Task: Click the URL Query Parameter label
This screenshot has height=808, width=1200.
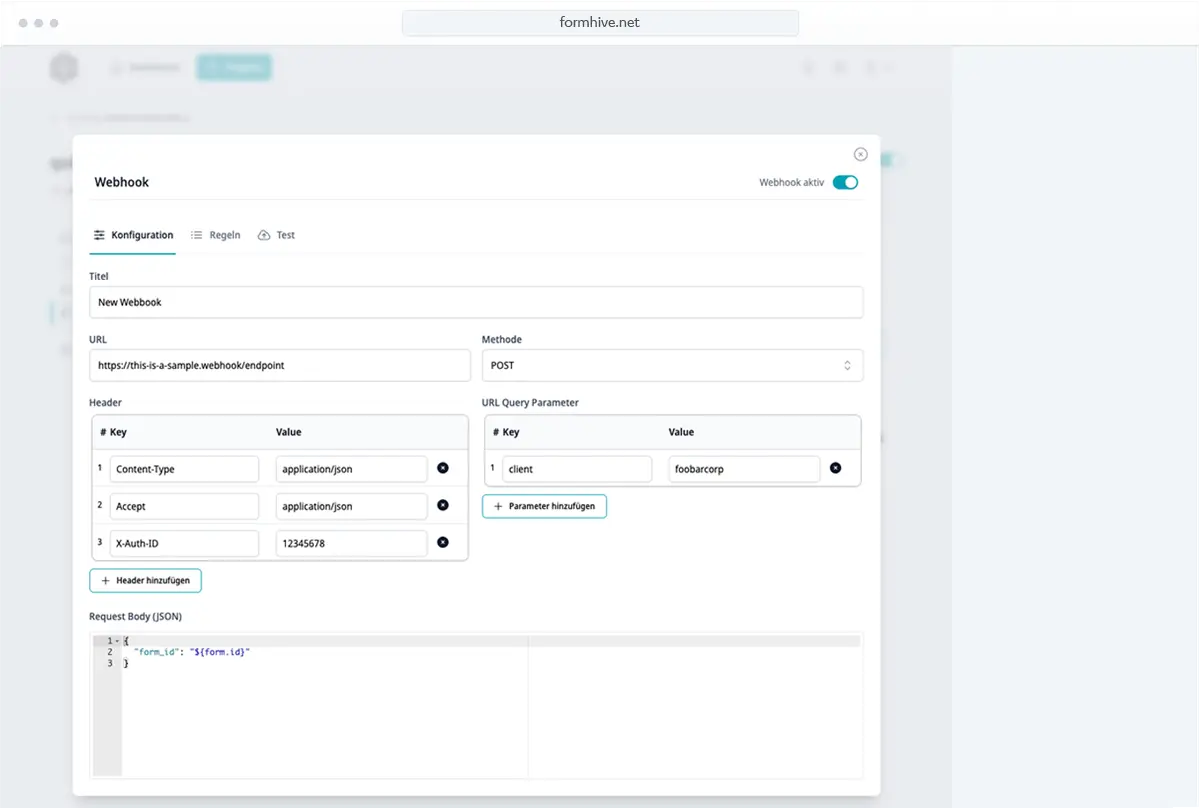Action: tap(530, 403)
